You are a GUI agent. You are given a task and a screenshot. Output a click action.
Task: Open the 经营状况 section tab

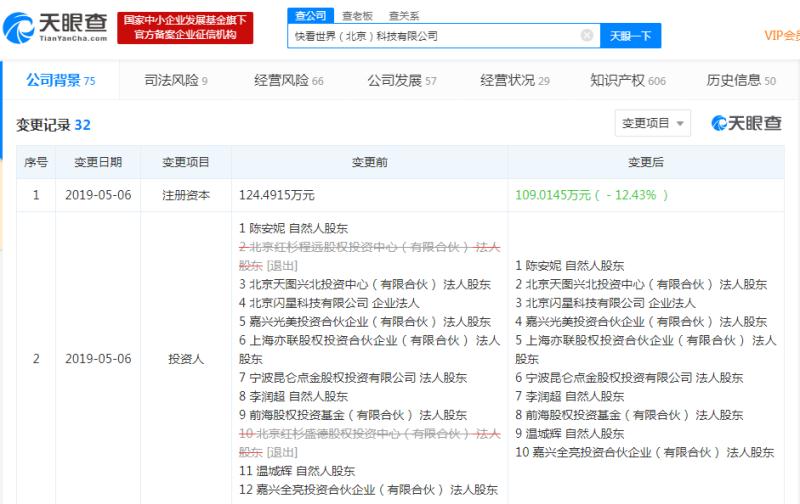tap(514, 80)
